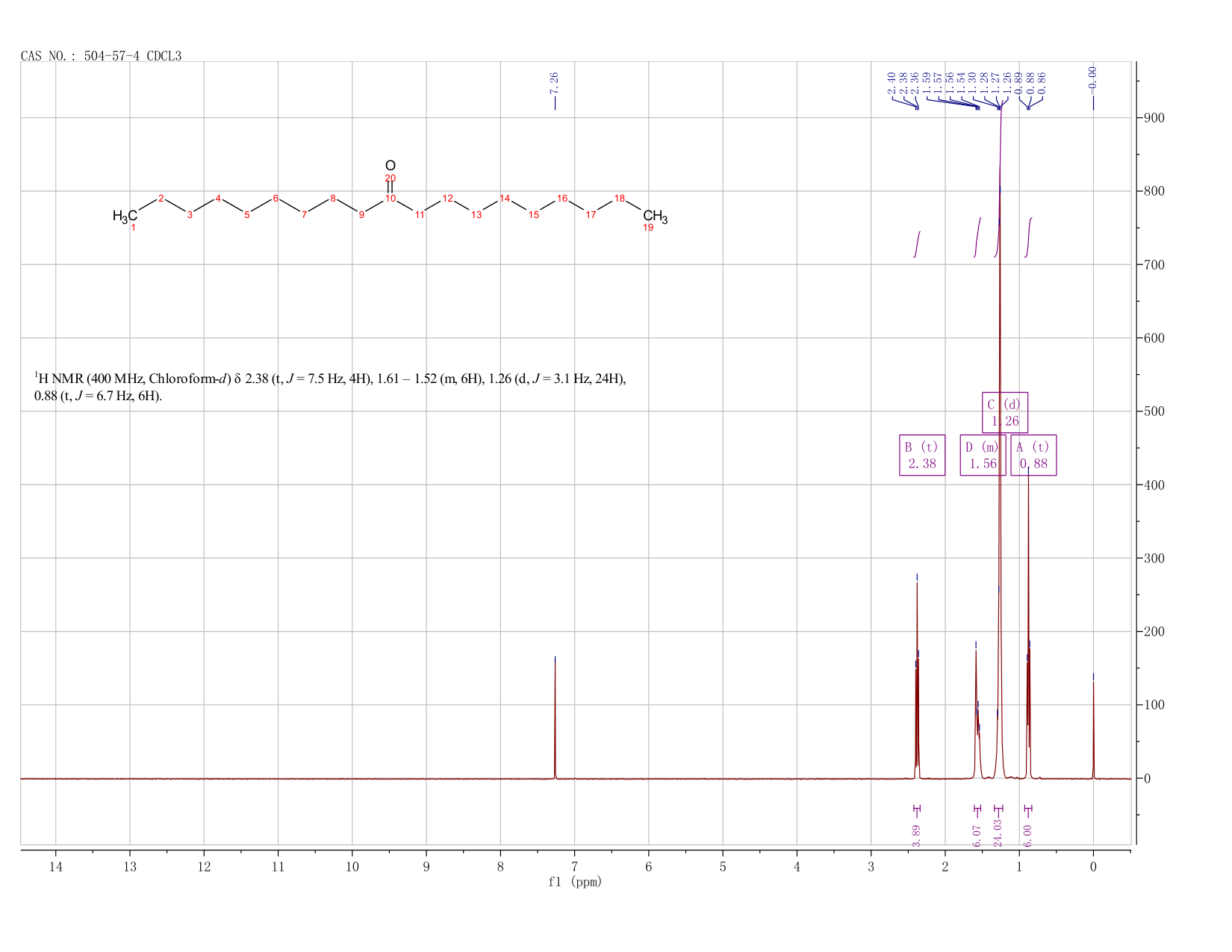This screenshot has width=1232, height=952.
Task: Click the 500 intensity axis tick label
Action: [1154, 411]
